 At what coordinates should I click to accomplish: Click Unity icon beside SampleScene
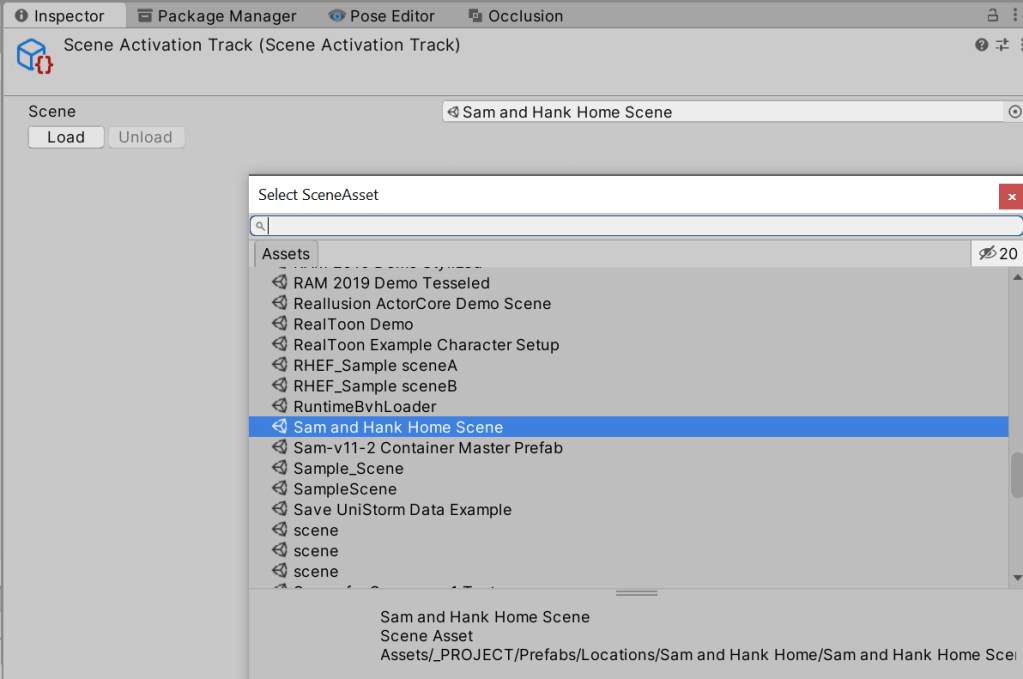pos(280,488)
